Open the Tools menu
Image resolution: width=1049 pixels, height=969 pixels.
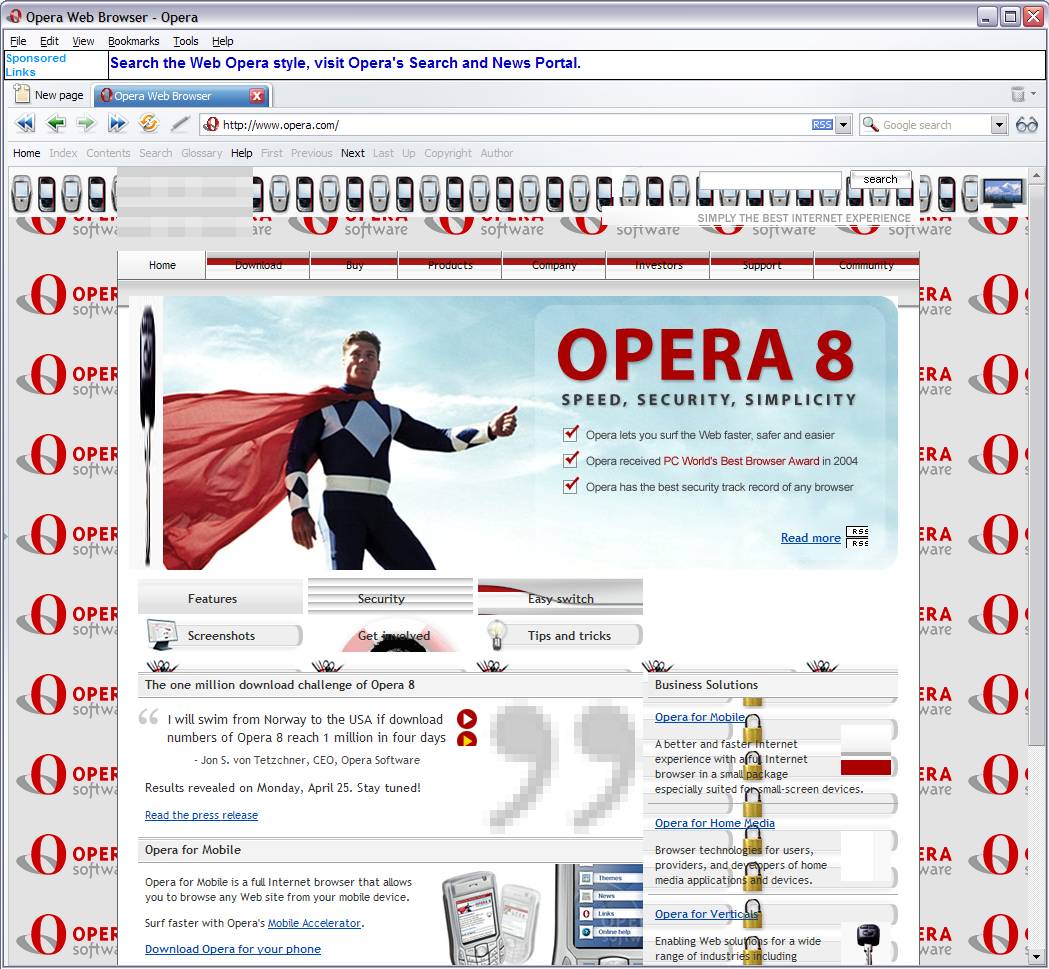pyautogui.click(x=185, y=41)
